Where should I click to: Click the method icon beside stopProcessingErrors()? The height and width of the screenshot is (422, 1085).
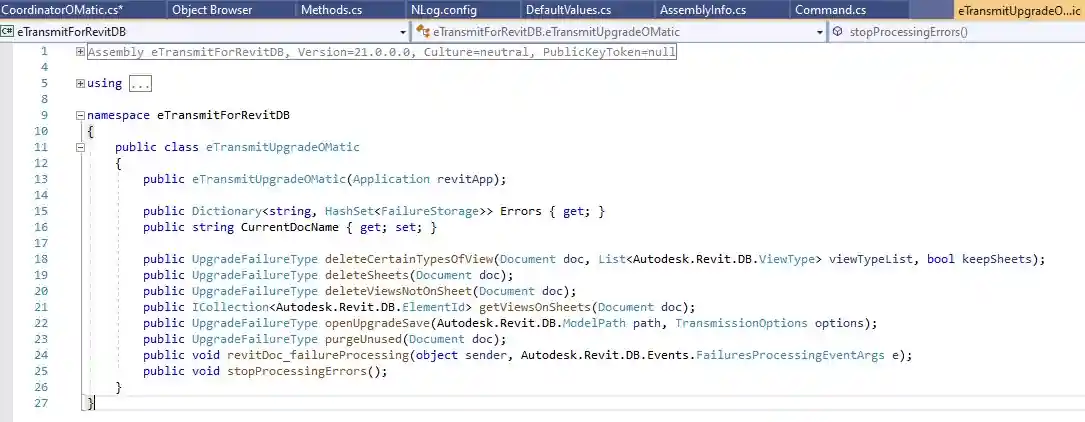837,32
